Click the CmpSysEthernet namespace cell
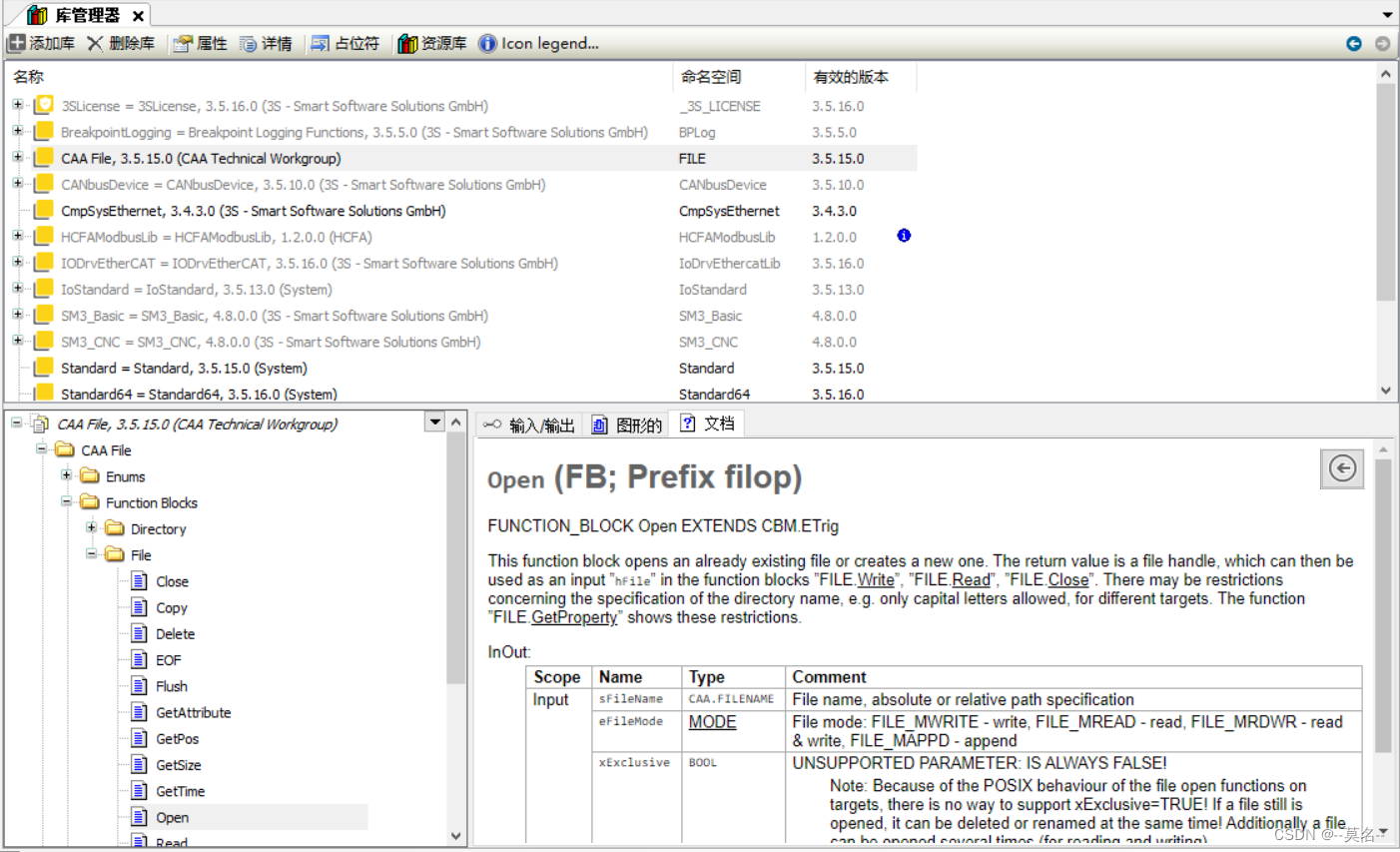This screenshot has height=852, width=1400. coord(729,211)
